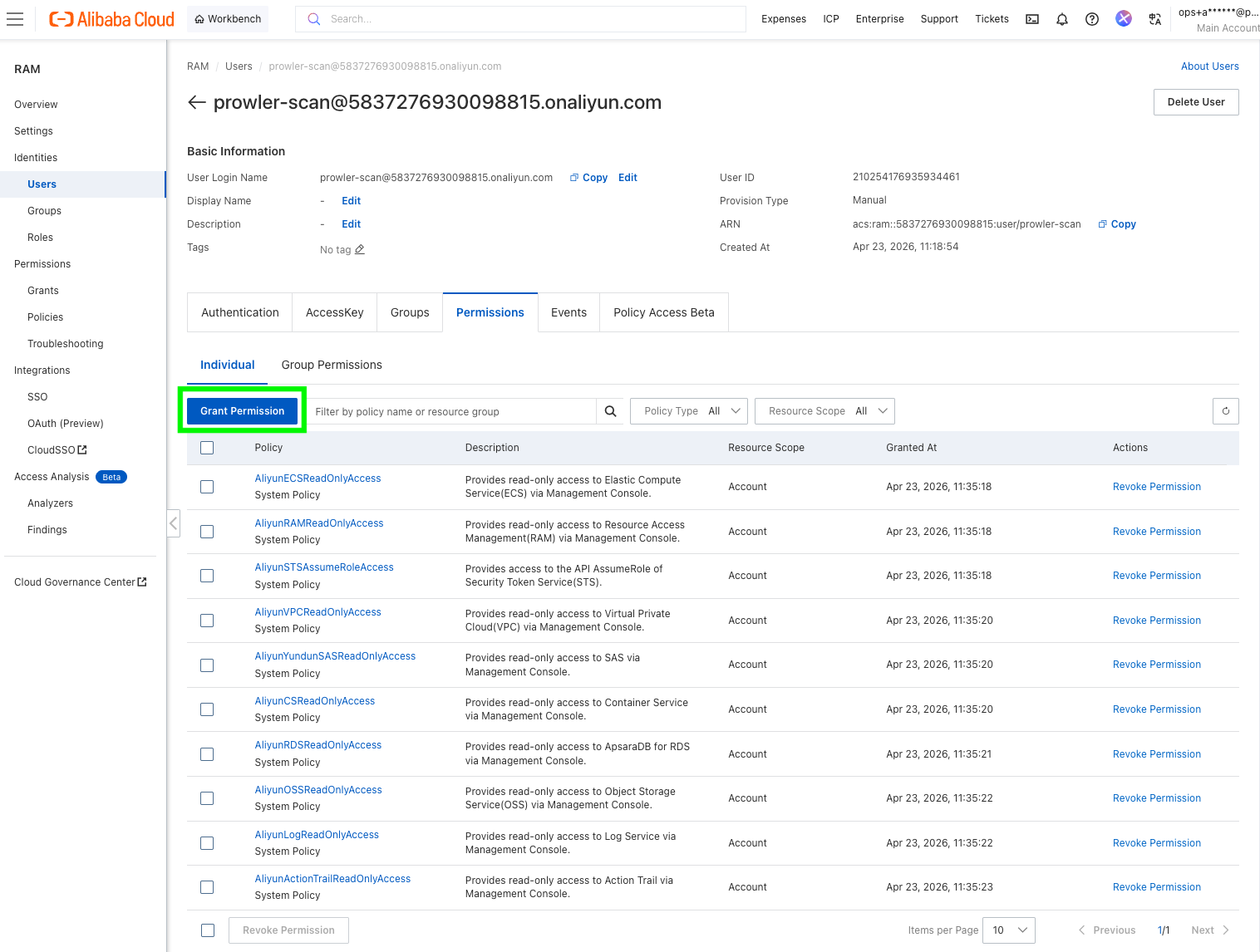Click the back arrow beside the username
This screenshot has width=1260, height=952.
(x=196, y=102)
